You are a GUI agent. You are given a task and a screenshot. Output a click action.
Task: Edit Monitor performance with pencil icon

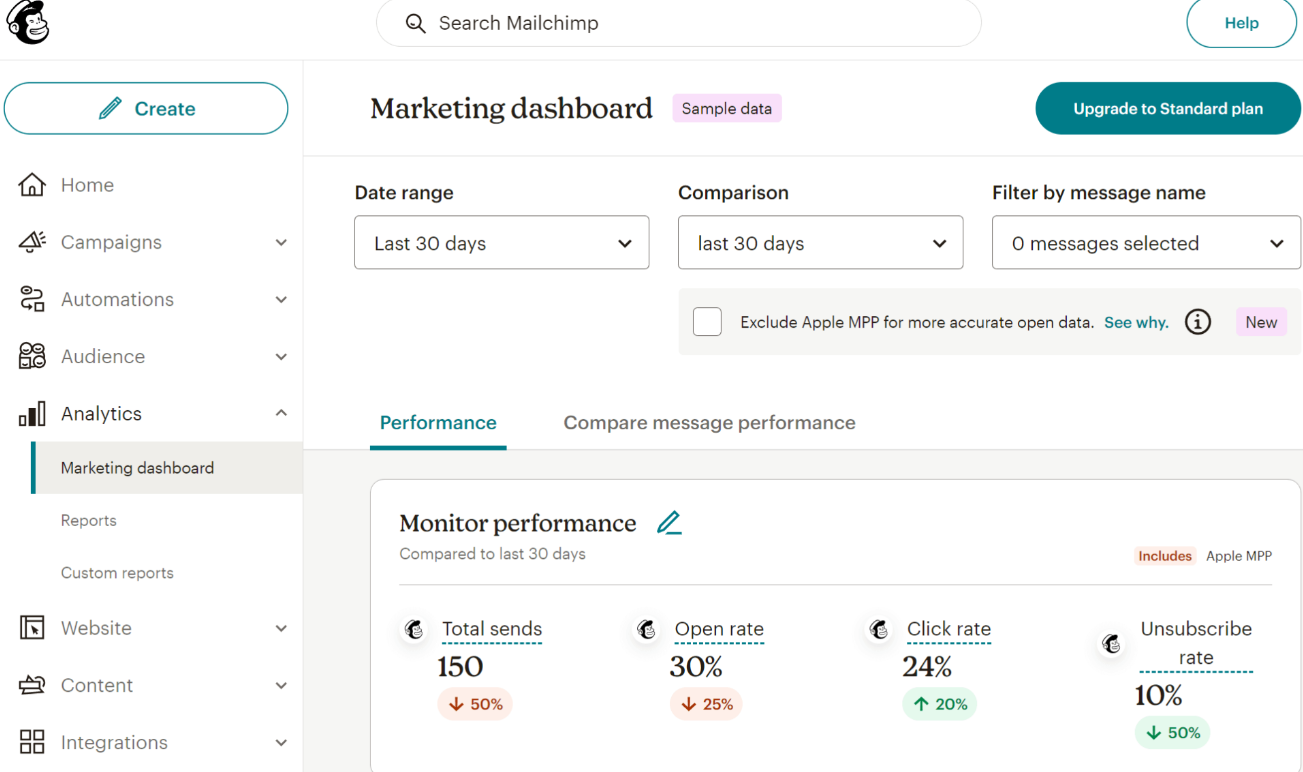pyautogui.click(x=669, y=523)
